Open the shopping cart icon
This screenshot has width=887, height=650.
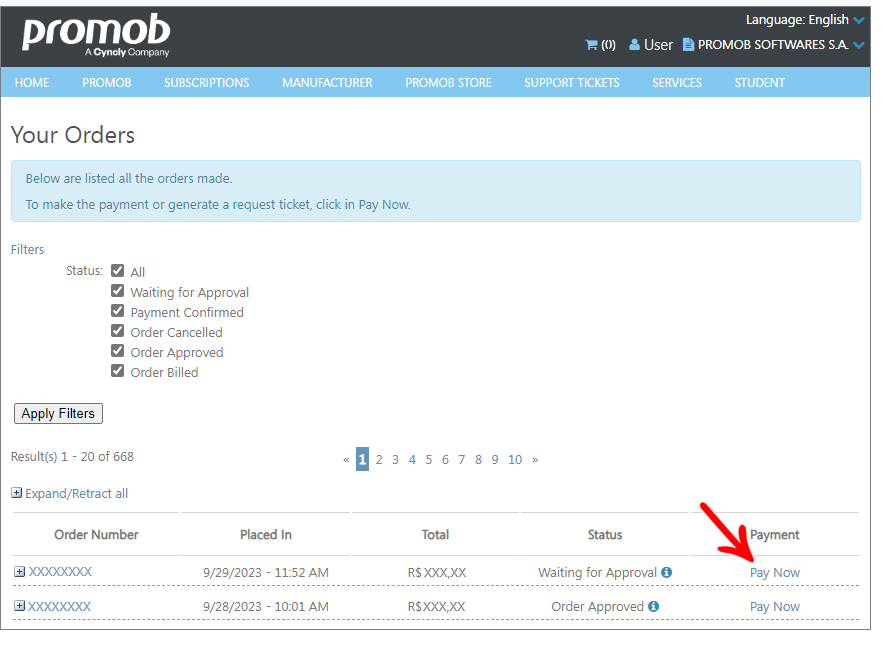[x=591, y=45]
